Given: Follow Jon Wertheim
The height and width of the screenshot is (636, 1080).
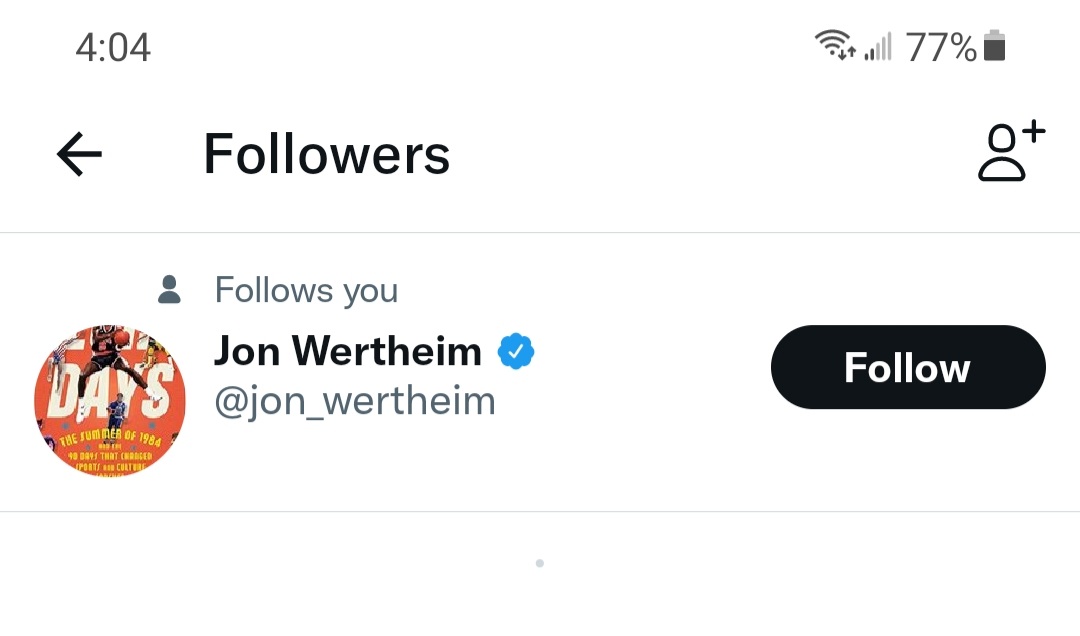Looking at the screenshot, I should coord(908,367).
